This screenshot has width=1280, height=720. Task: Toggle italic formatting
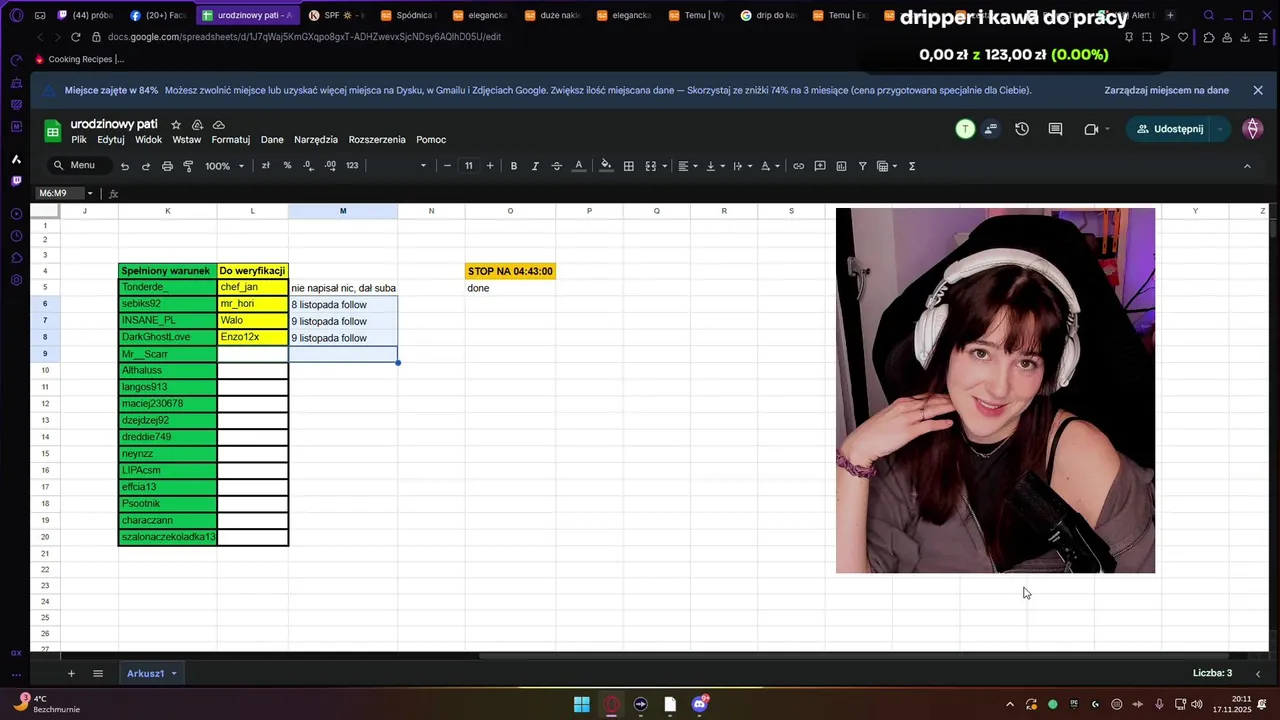click(x=535, y=166)
